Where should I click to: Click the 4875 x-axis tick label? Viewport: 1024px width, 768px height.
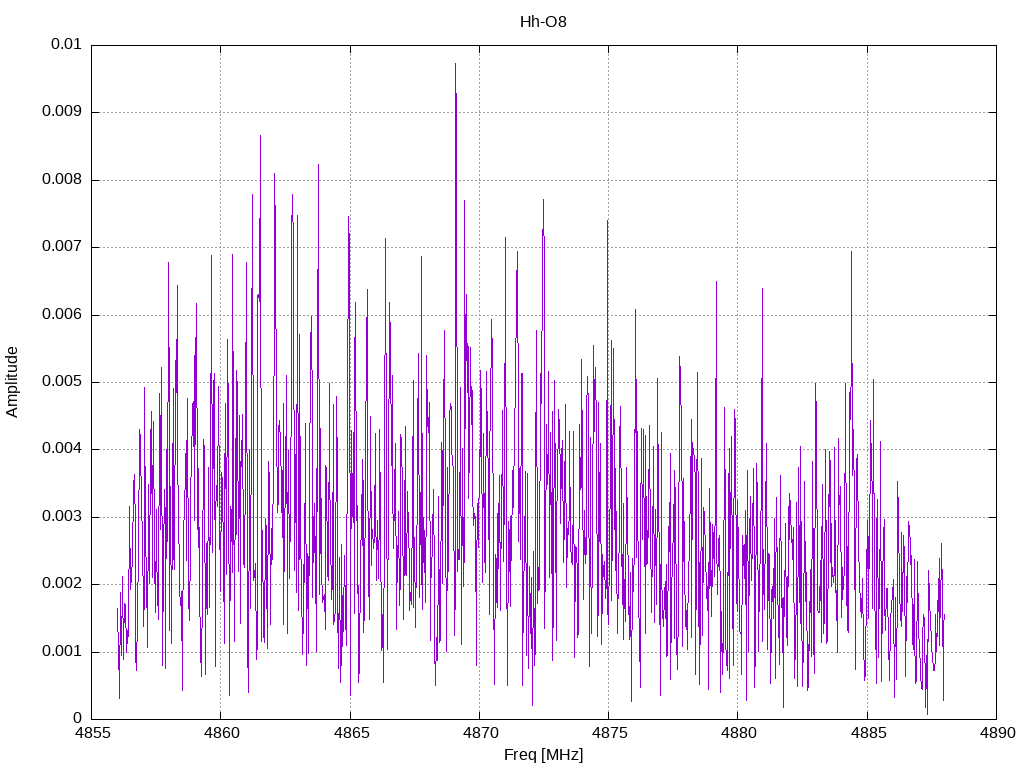pyautogui.click(x=609, y=733)
